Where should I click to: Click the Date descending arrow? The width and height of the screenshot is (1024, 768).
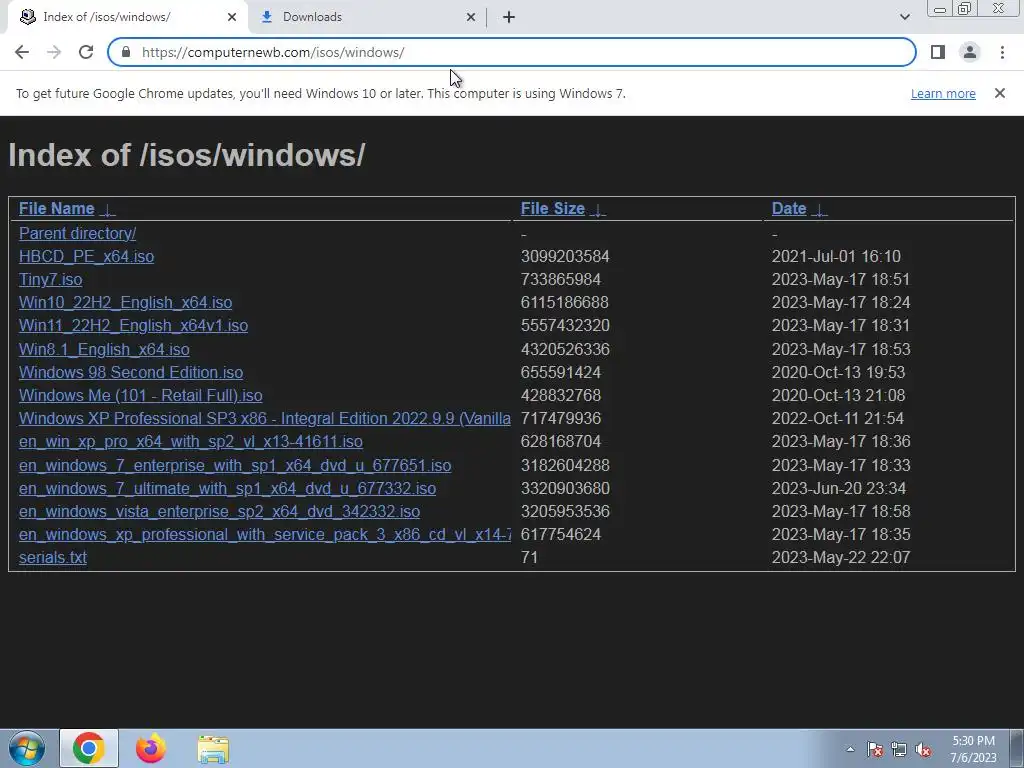(x=819, y=210)
